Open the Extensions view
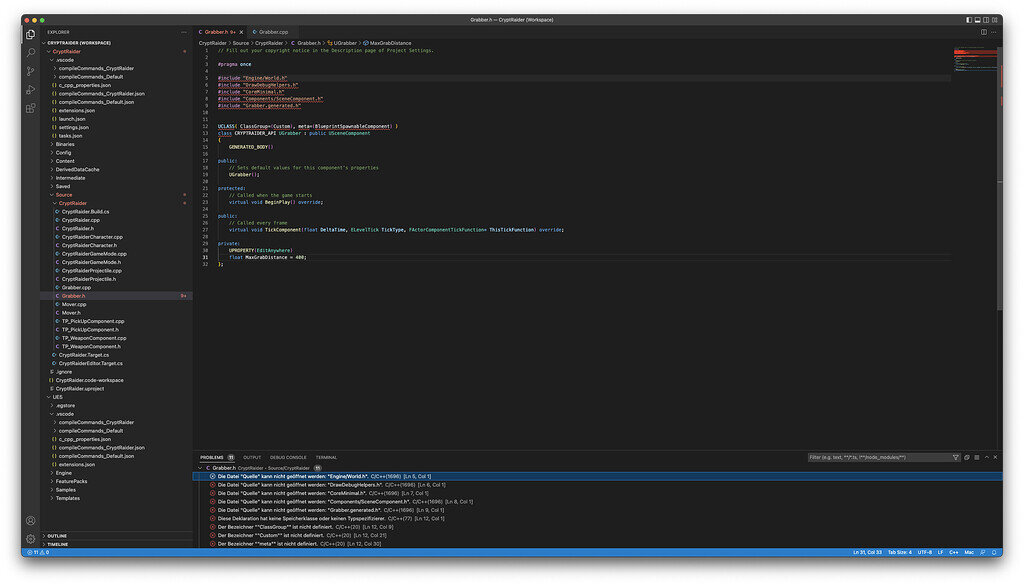This screenshot has width=1024, height=585. tap(31, 107)
